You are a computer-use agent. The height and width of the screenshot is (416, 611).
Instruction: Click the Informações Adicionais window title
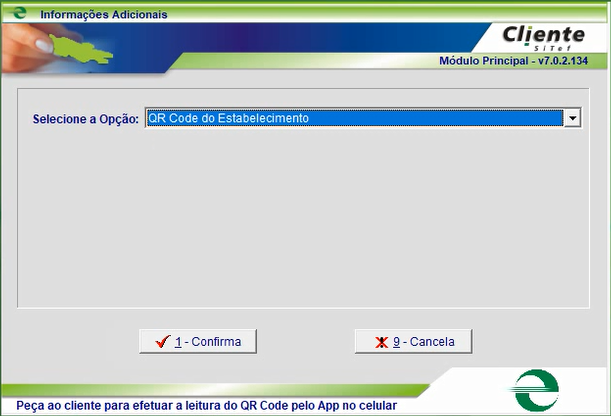tap(103, 15)
